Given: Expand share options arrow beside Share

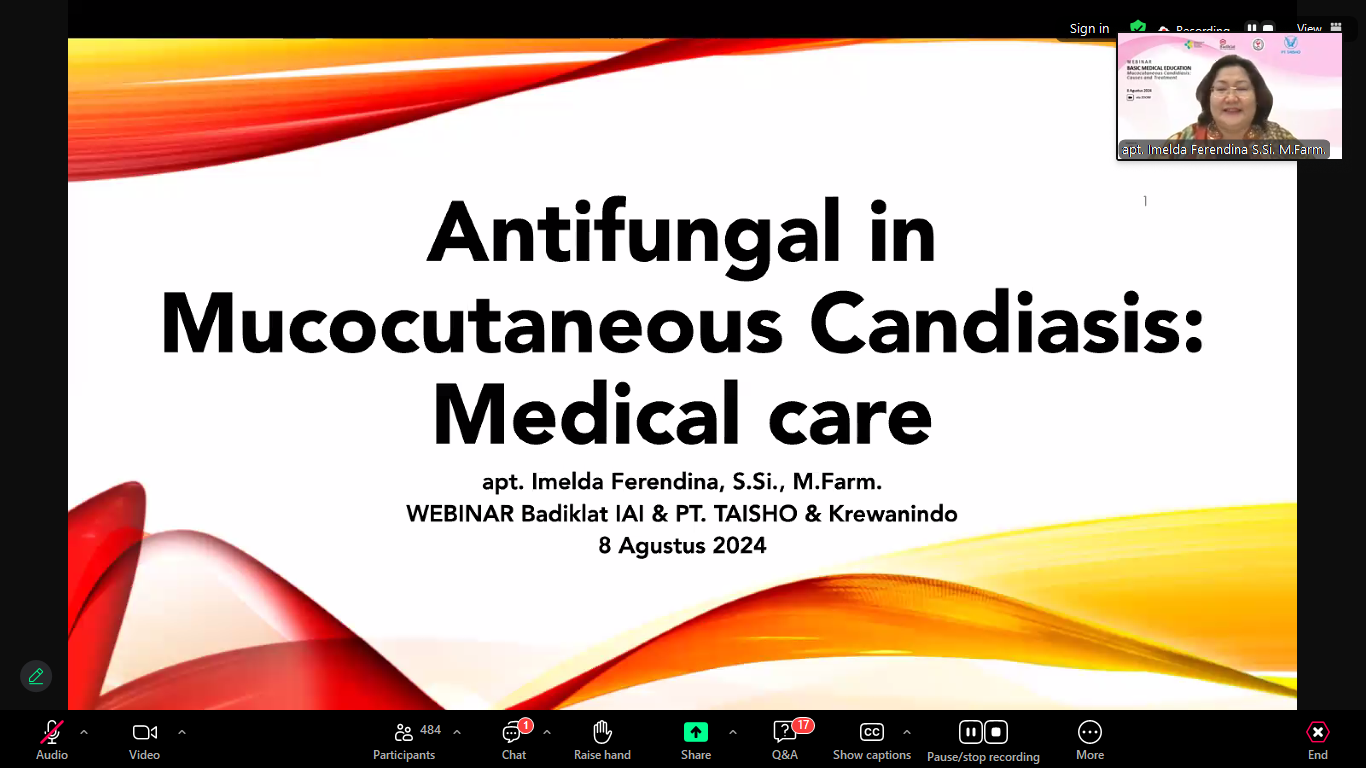Looking at the screenshot, I should [733, 732].
